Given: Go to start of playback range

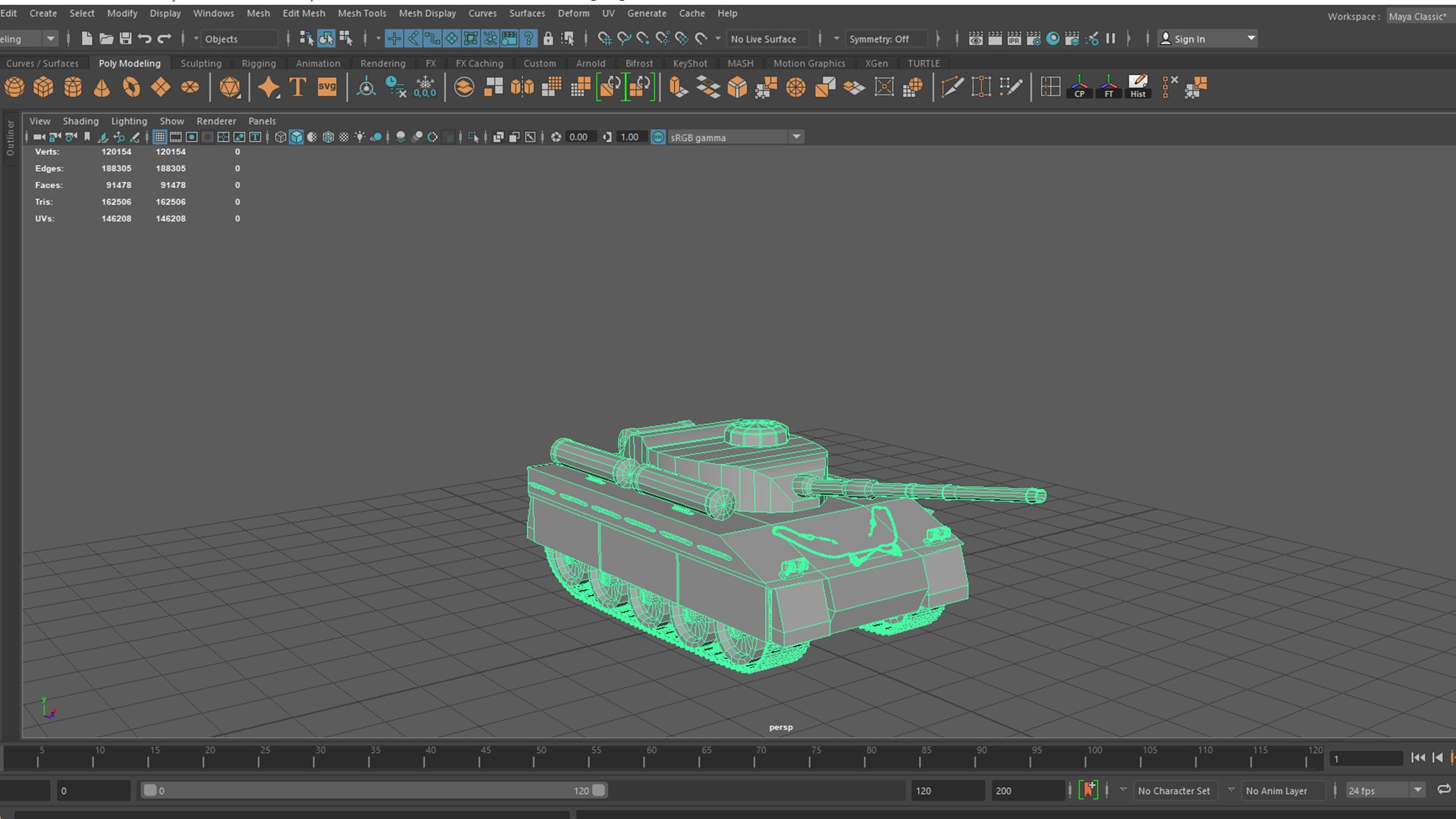Looking at the screenshot, I should (1418, 758).
